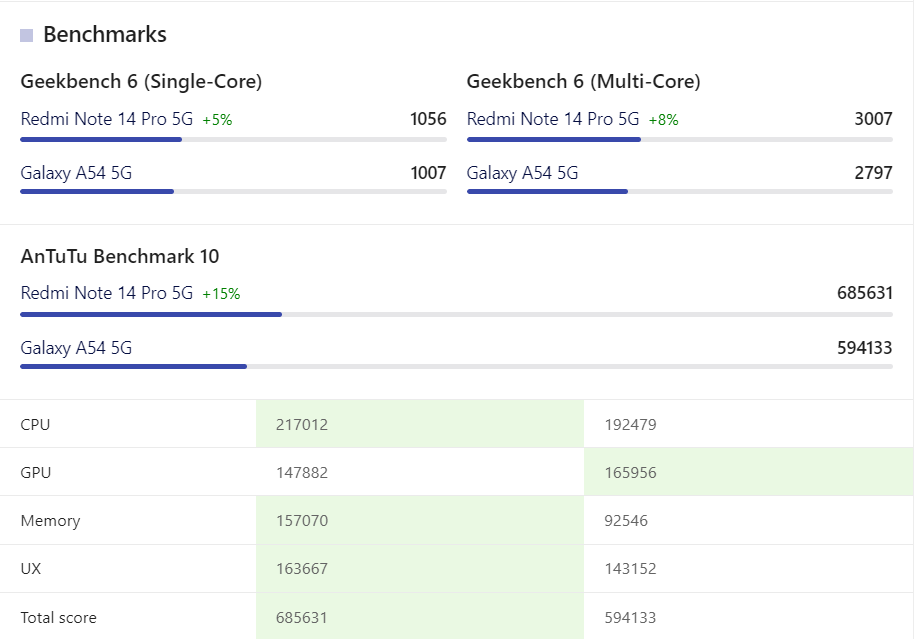
Task: Click the +8% Multi-Core difference label
Action: point(663,120)
